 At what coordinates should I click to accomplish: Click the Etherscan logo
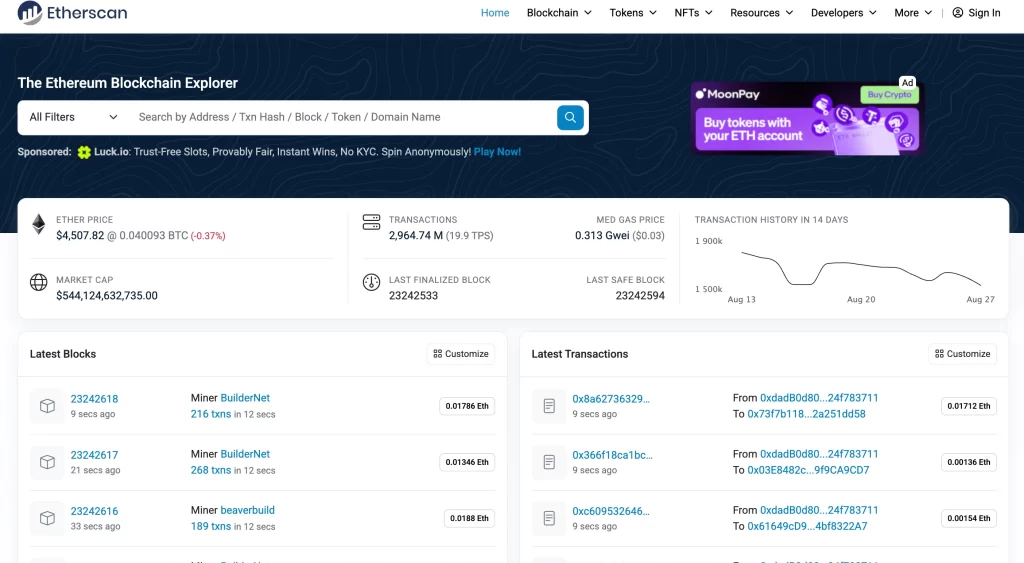(72, 12)
